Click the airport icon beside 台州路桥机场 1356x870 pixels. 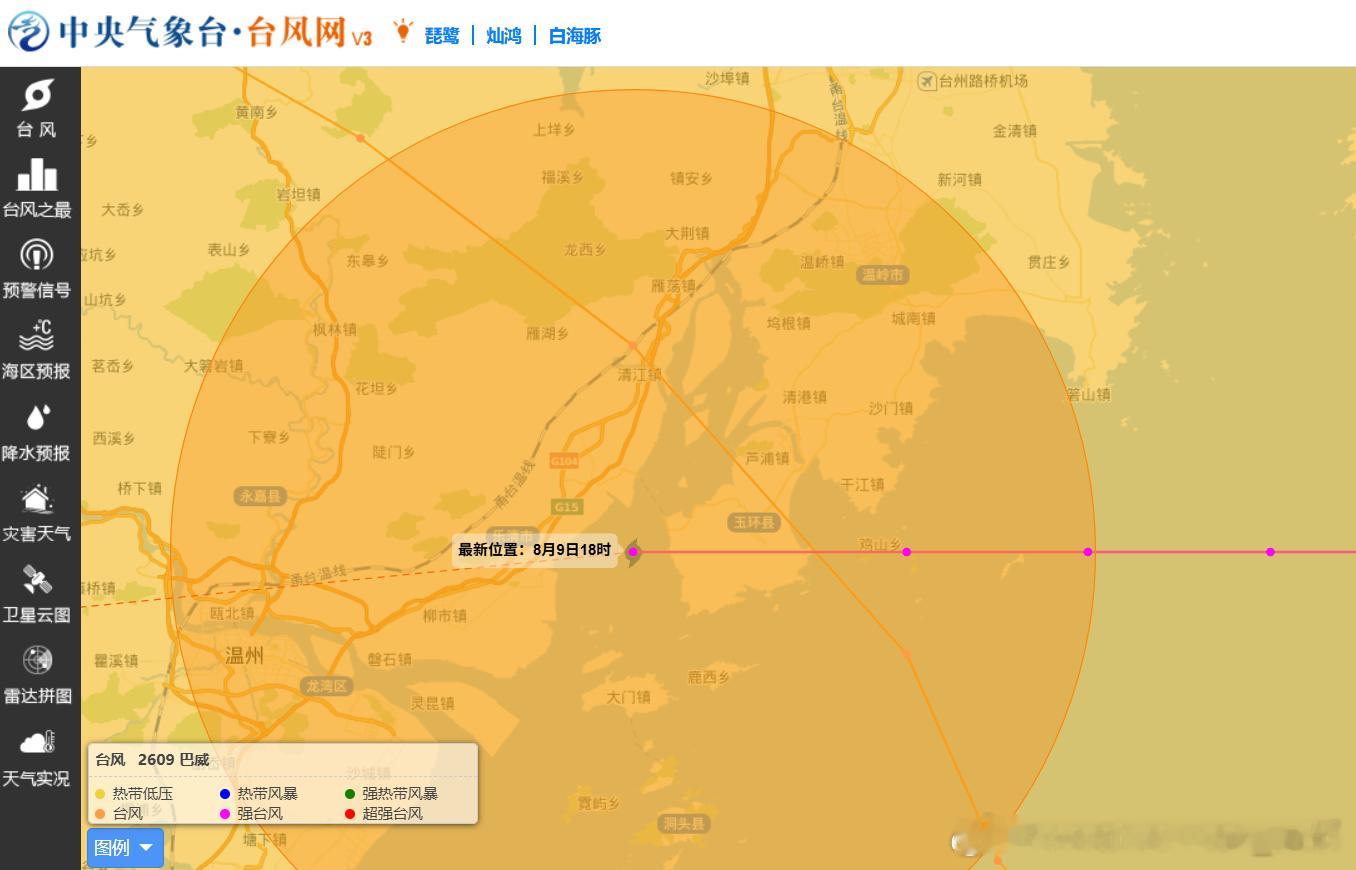tap(927, 81)
